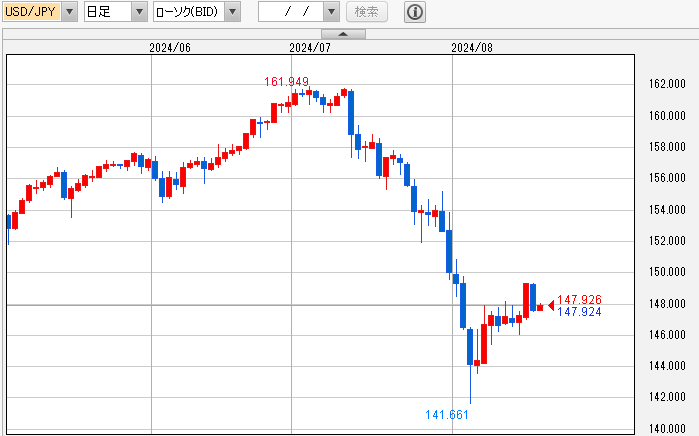Click the 140.000 price axis label
The height and width of the screenshot is (436, 699).
pyautogui.click(x=667, y=429)
